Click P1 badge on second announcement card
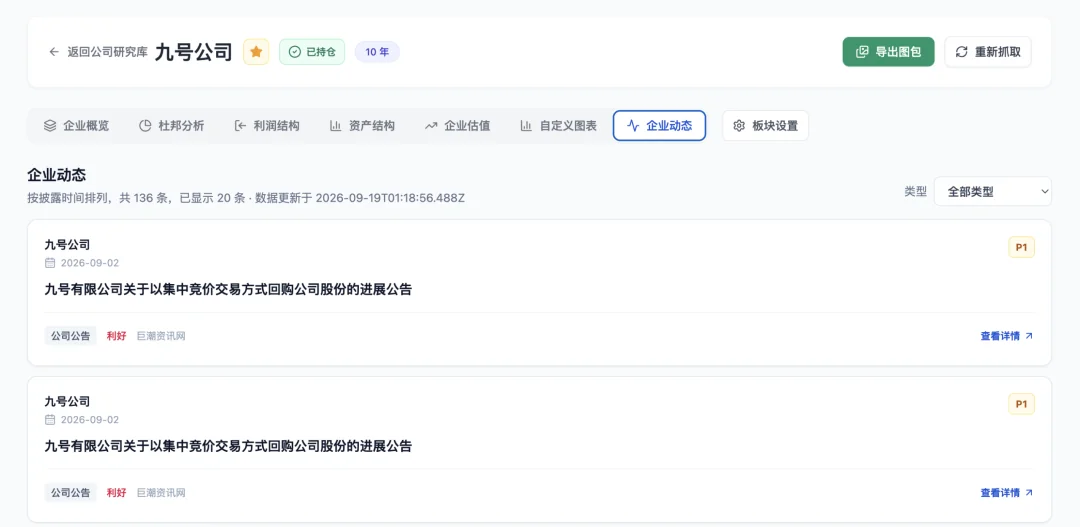 click(1021, 404)
